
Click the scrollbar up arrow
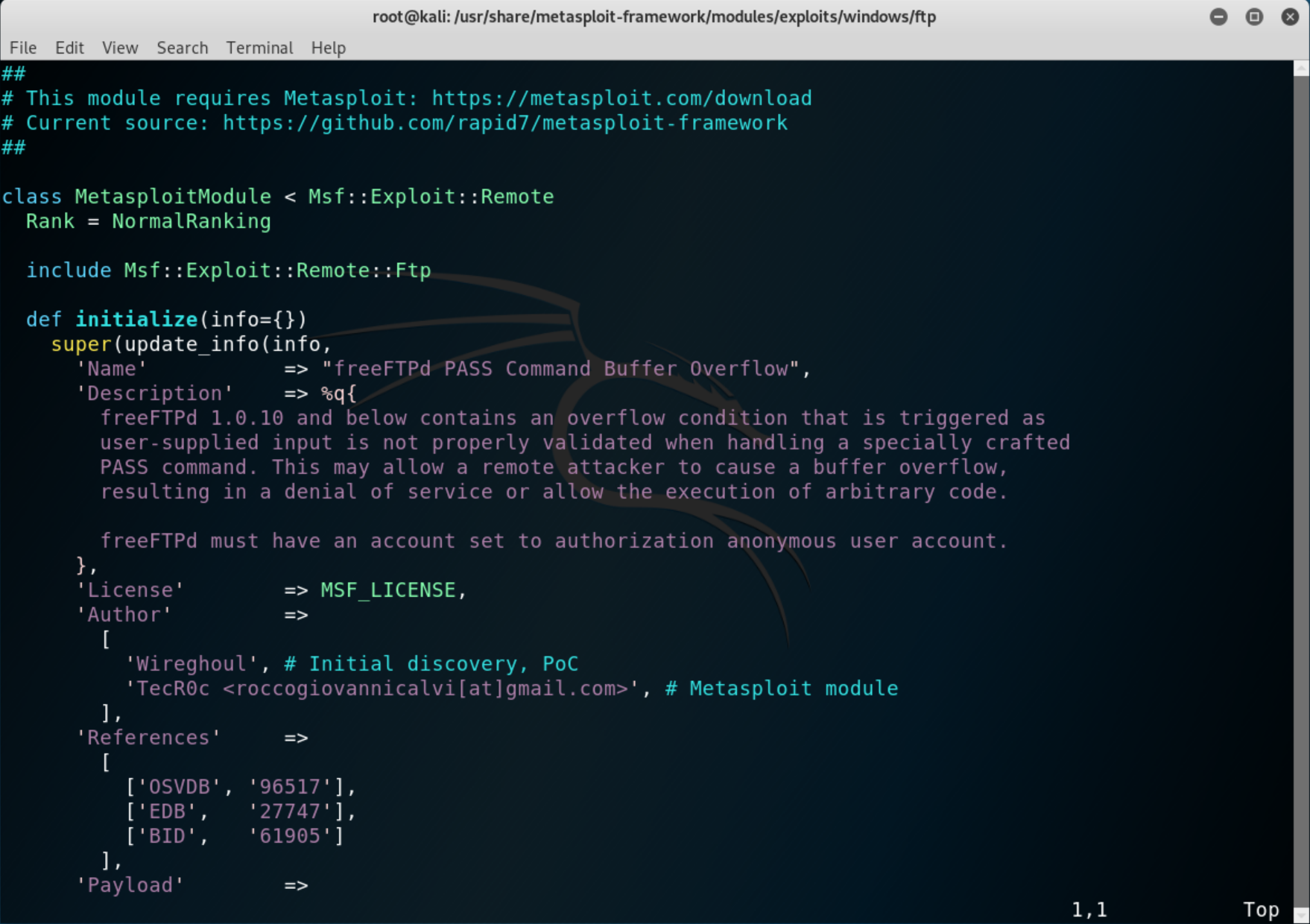[x=1302, y=68]
